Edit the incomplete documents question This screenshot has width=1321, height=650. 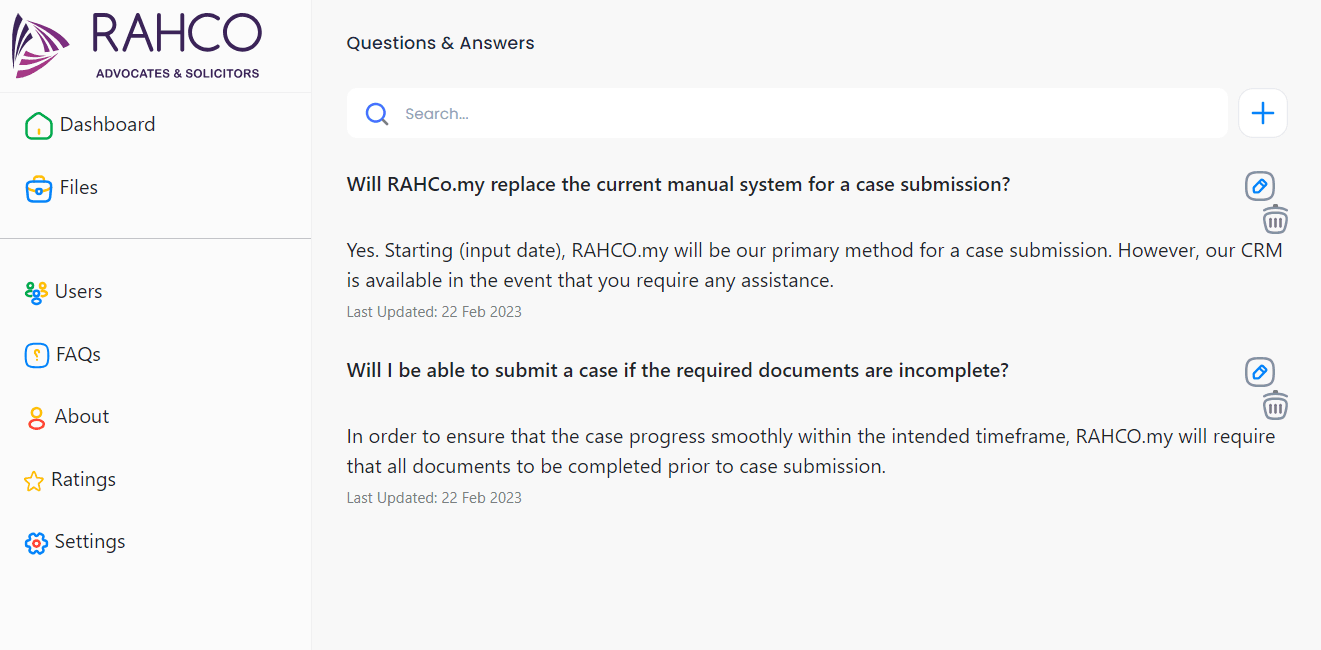[1260, 372]
